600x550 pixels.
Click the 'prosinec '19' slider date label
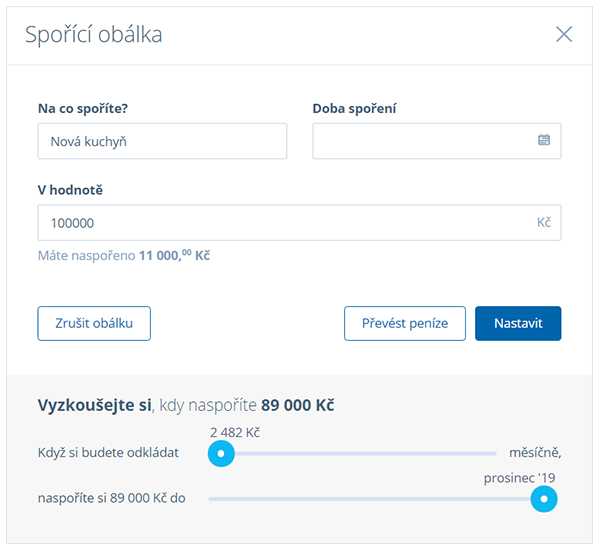coord(520,477)
